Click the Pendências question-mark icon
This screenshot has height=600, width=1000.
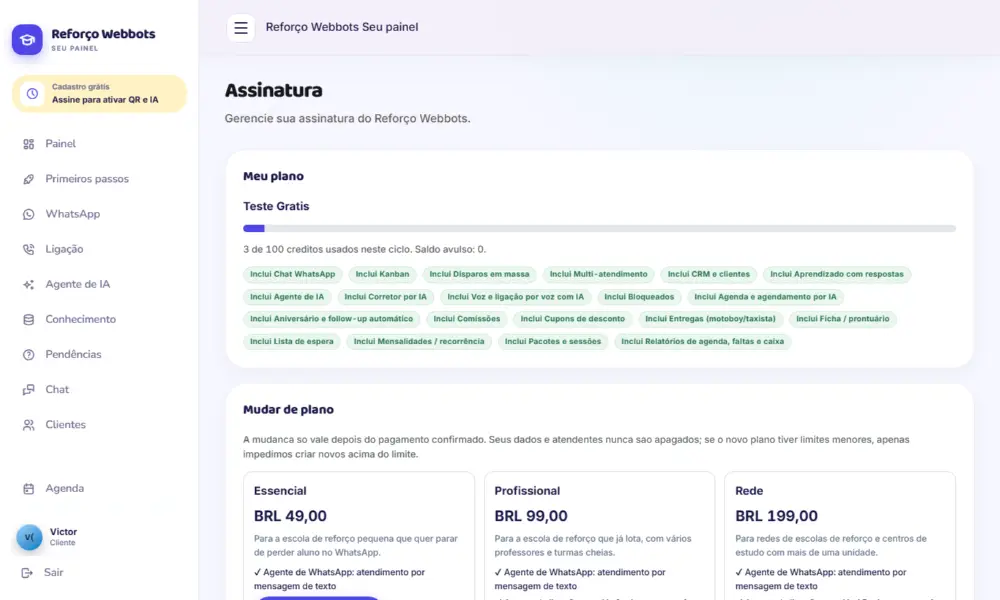(29, 355)
